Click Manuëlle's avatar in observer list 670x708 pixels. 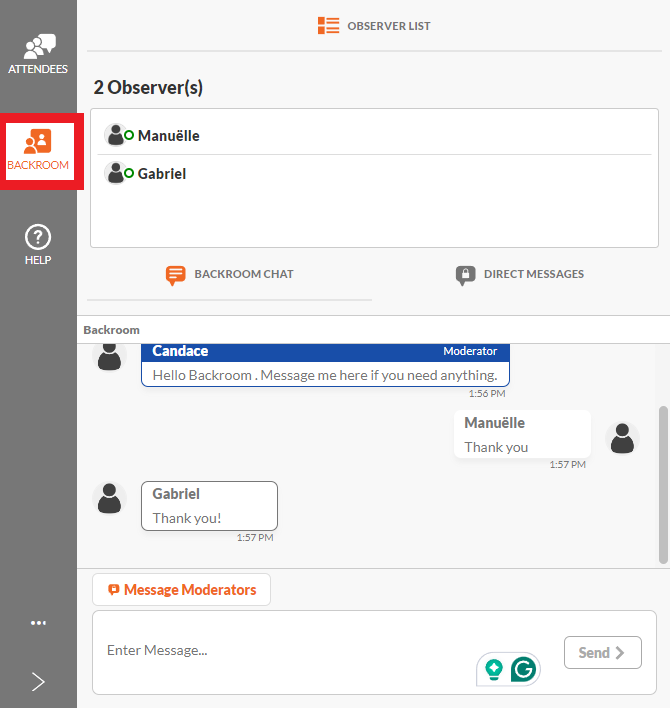click(116, 135)
